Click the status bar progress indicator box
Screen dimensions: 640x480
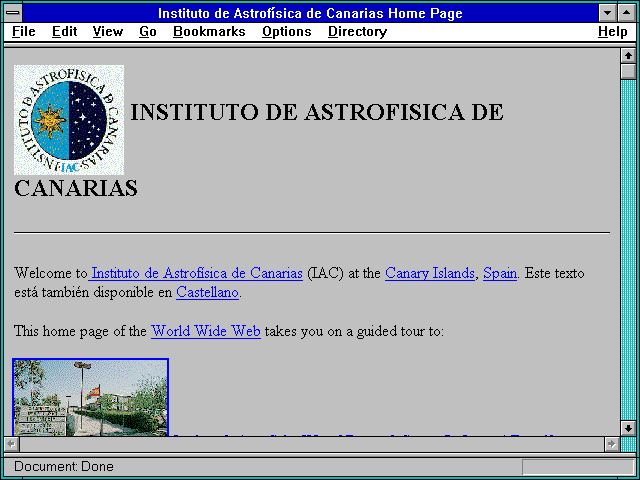(x=578, y=467)
